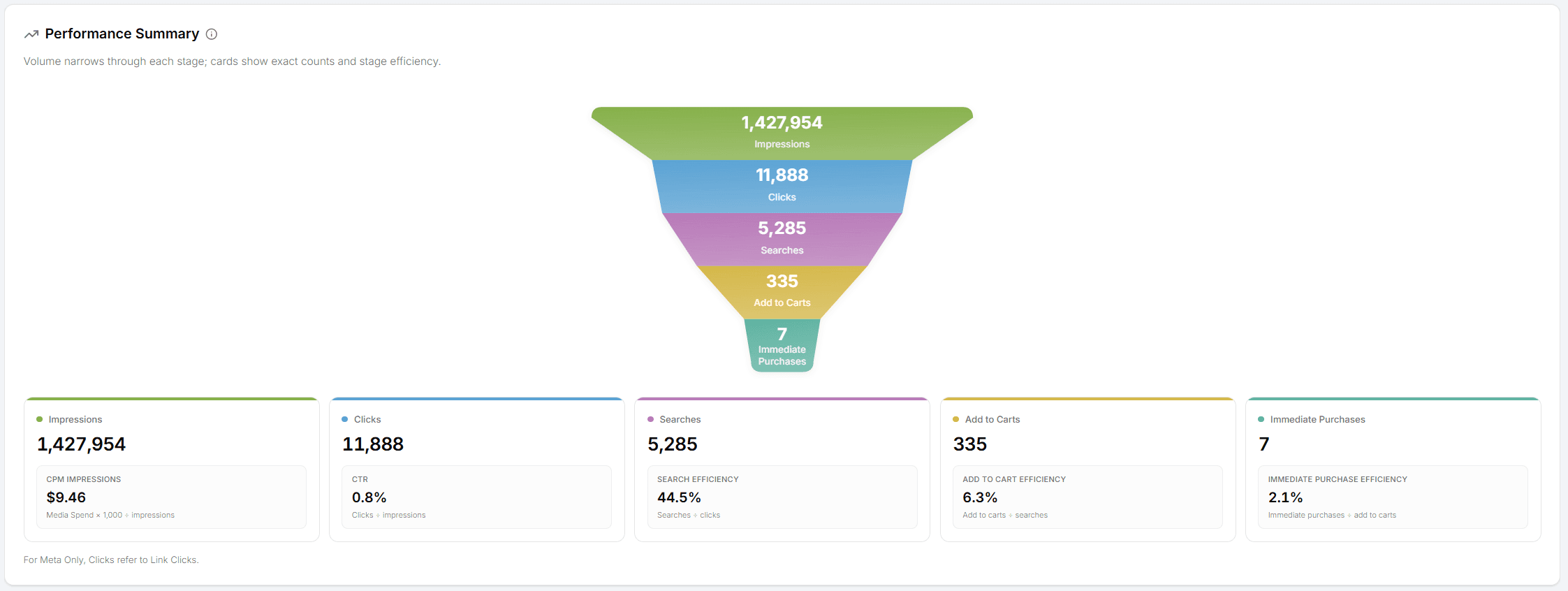Select the yellow Add to Carts funnel segment

(782, 293)
